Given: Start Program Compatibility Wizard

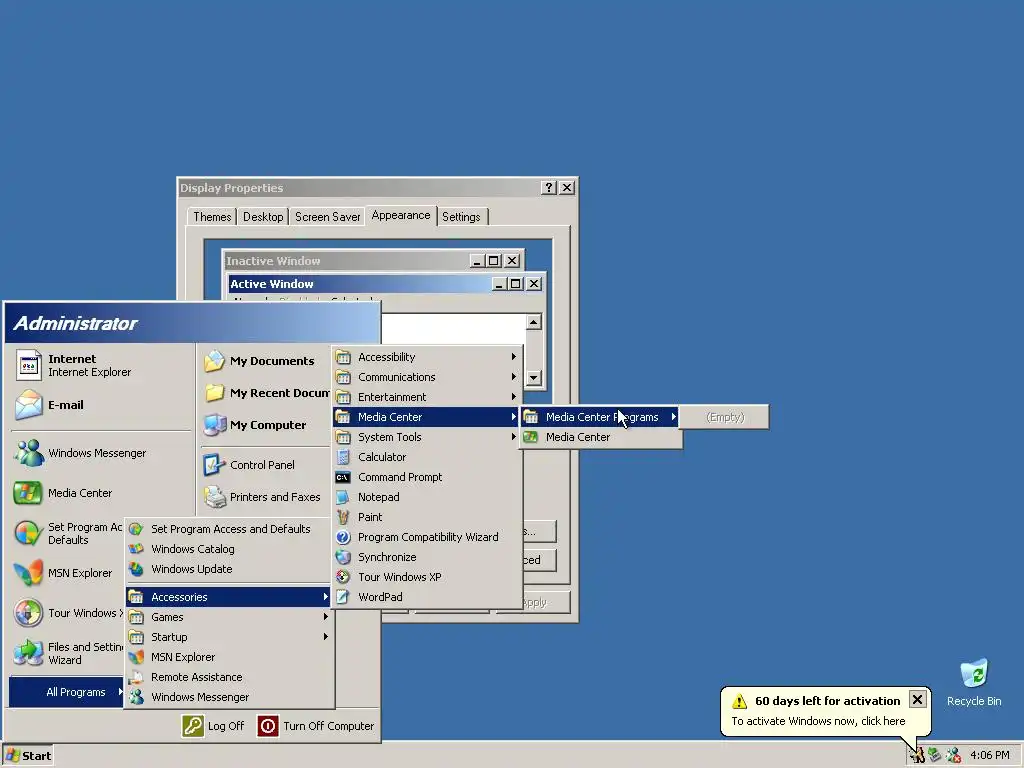Looking at the screenshot, I should 427,537.
